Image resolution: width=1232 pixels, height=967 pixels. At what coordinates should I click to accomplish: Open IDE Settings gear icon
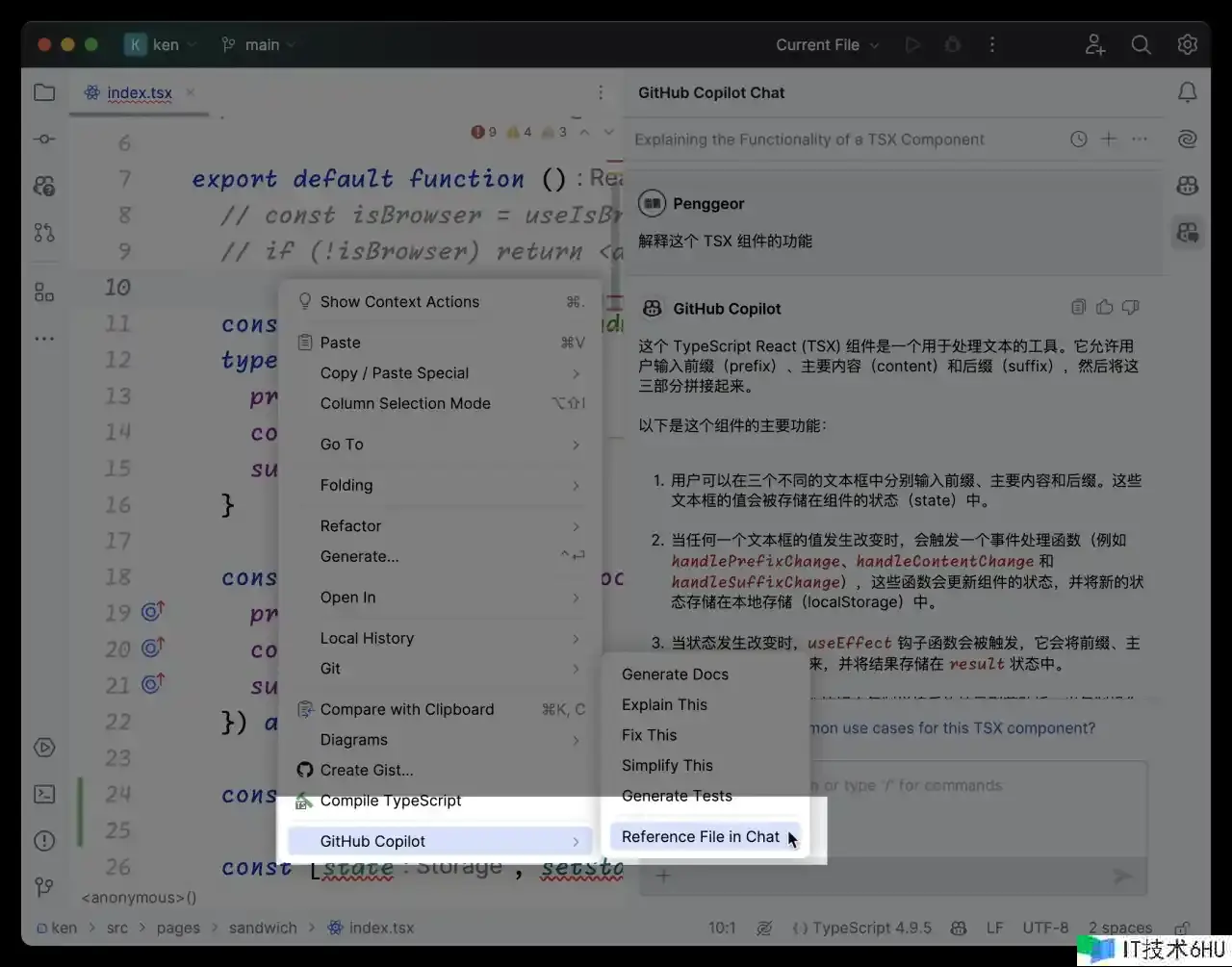[x=1188, y=45]
